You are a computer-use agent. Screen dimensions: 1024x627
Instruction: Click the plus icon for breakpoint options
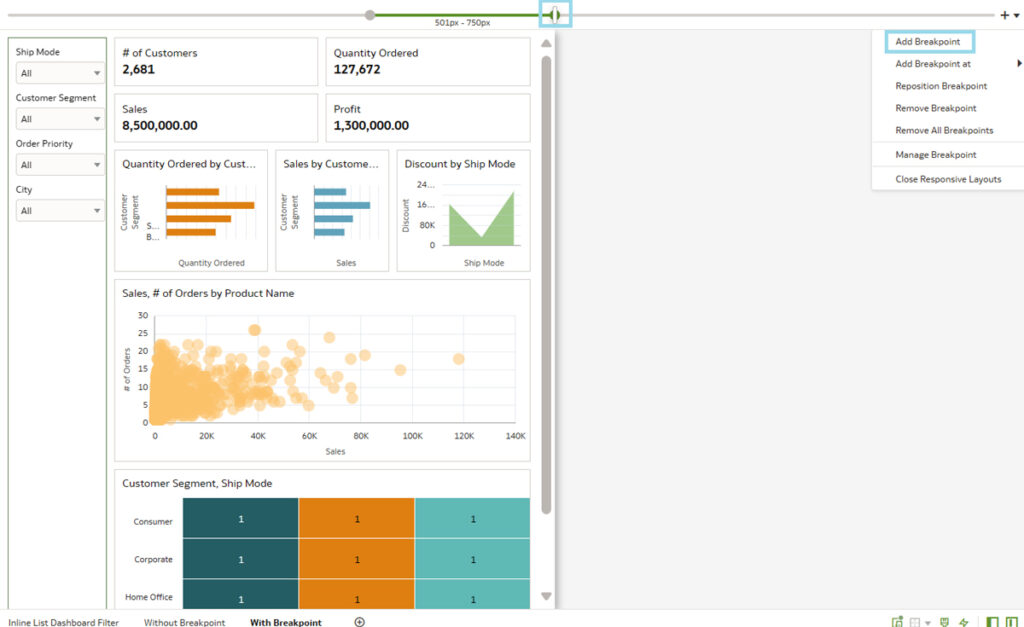click(x=1004, y=15)
